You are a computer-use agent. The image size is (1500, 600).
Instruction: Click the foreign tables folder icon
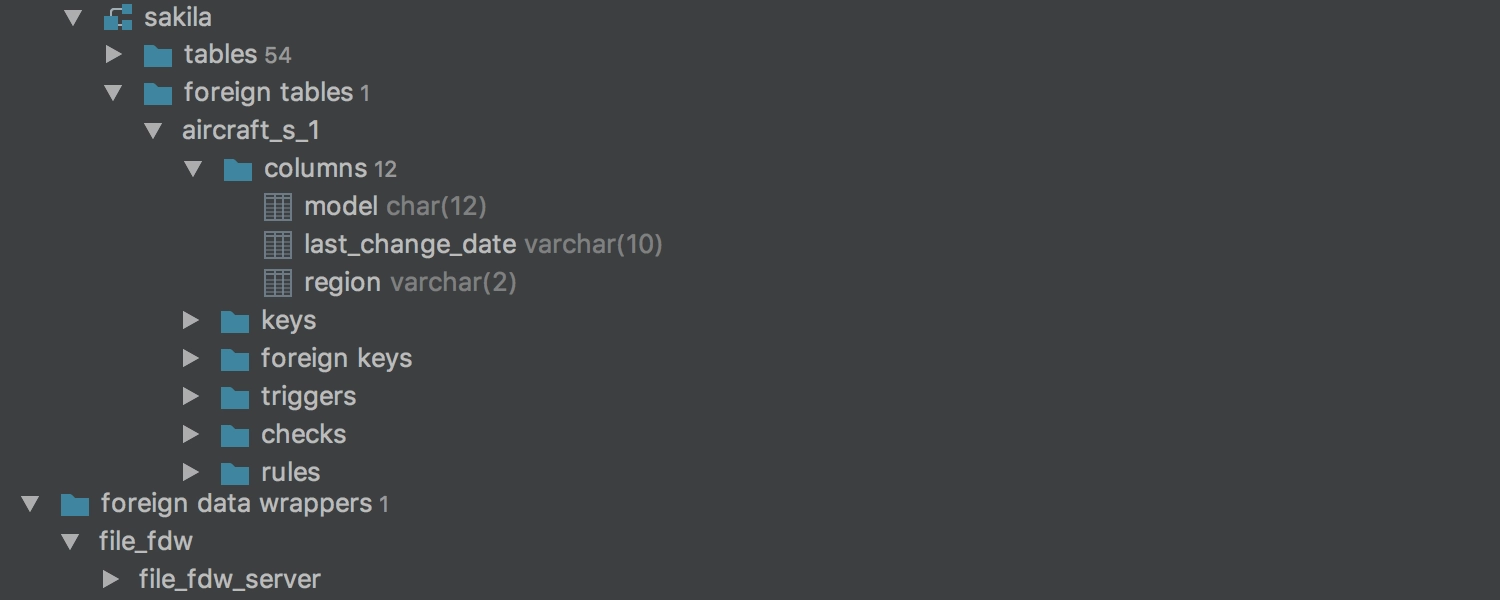tap(158, 93)
